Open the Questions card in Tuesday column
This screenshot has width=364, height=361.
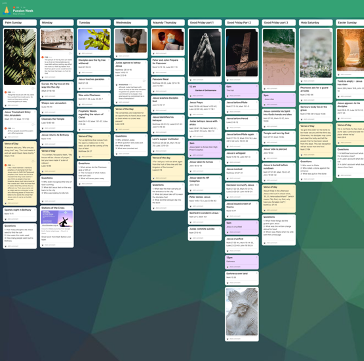click(x=94, y=173)
